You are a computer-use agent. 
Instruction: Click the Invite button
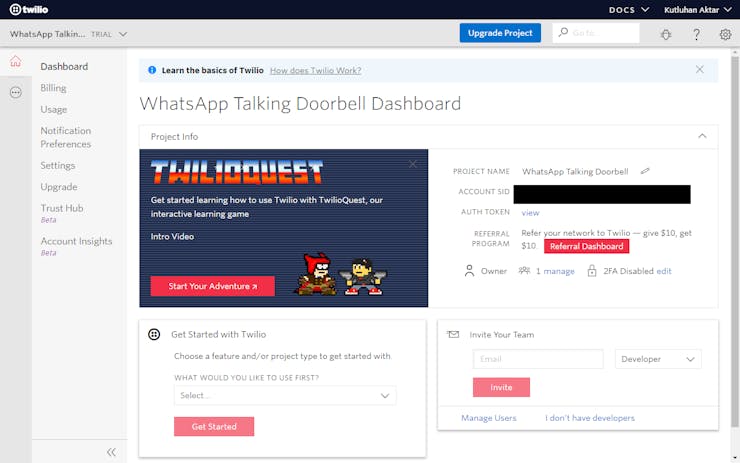click(501, 387)
